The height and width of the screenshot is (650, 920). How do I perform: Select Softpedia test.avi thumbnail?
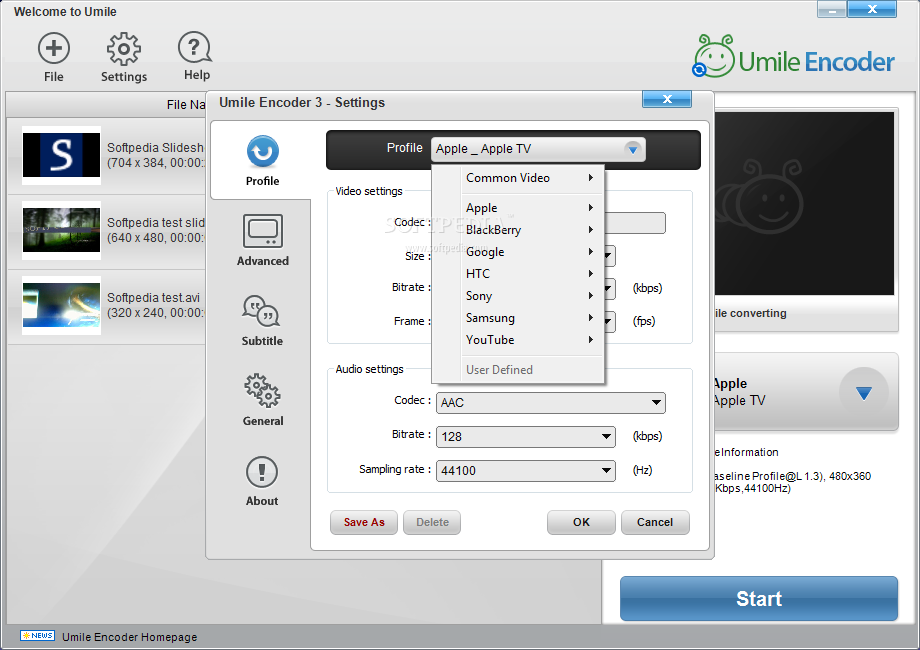[61, 306]
